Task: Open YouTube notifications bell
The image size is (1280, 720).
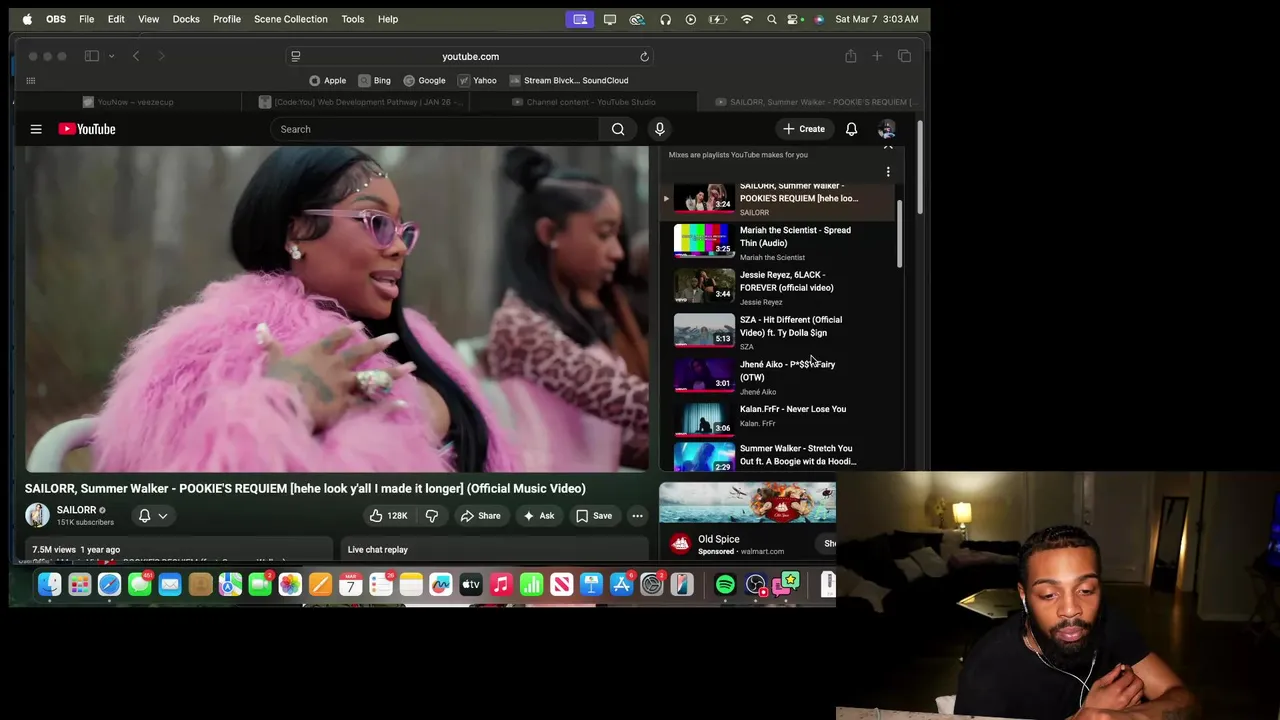Action: (851, 129)
